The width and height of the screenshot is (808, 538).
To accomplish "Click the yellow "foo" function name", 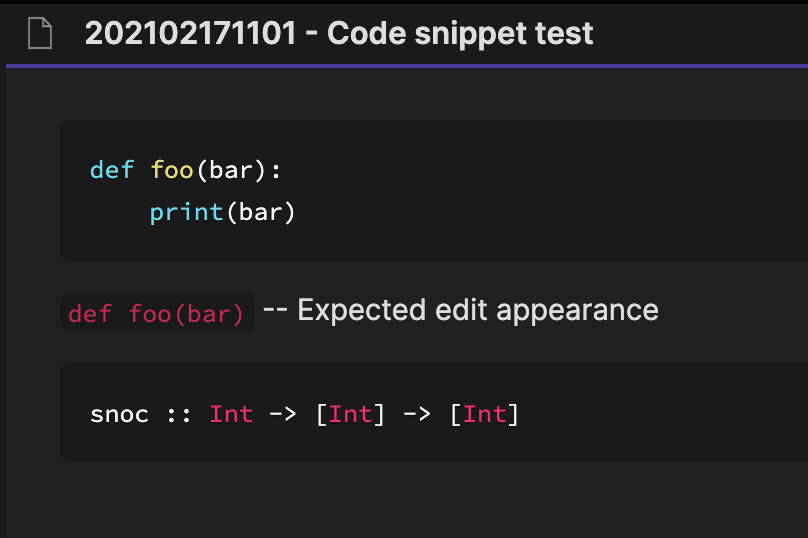I will 172,170.
